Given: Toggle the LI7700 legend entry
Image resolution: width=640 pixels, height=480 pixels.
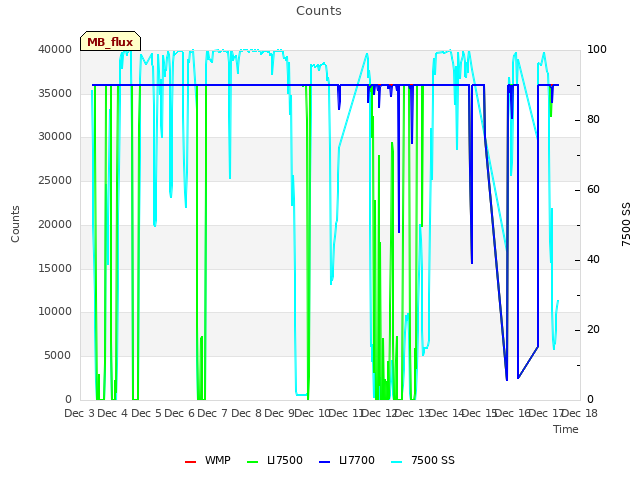Looking at the screenshot, I should coord(347,460).
